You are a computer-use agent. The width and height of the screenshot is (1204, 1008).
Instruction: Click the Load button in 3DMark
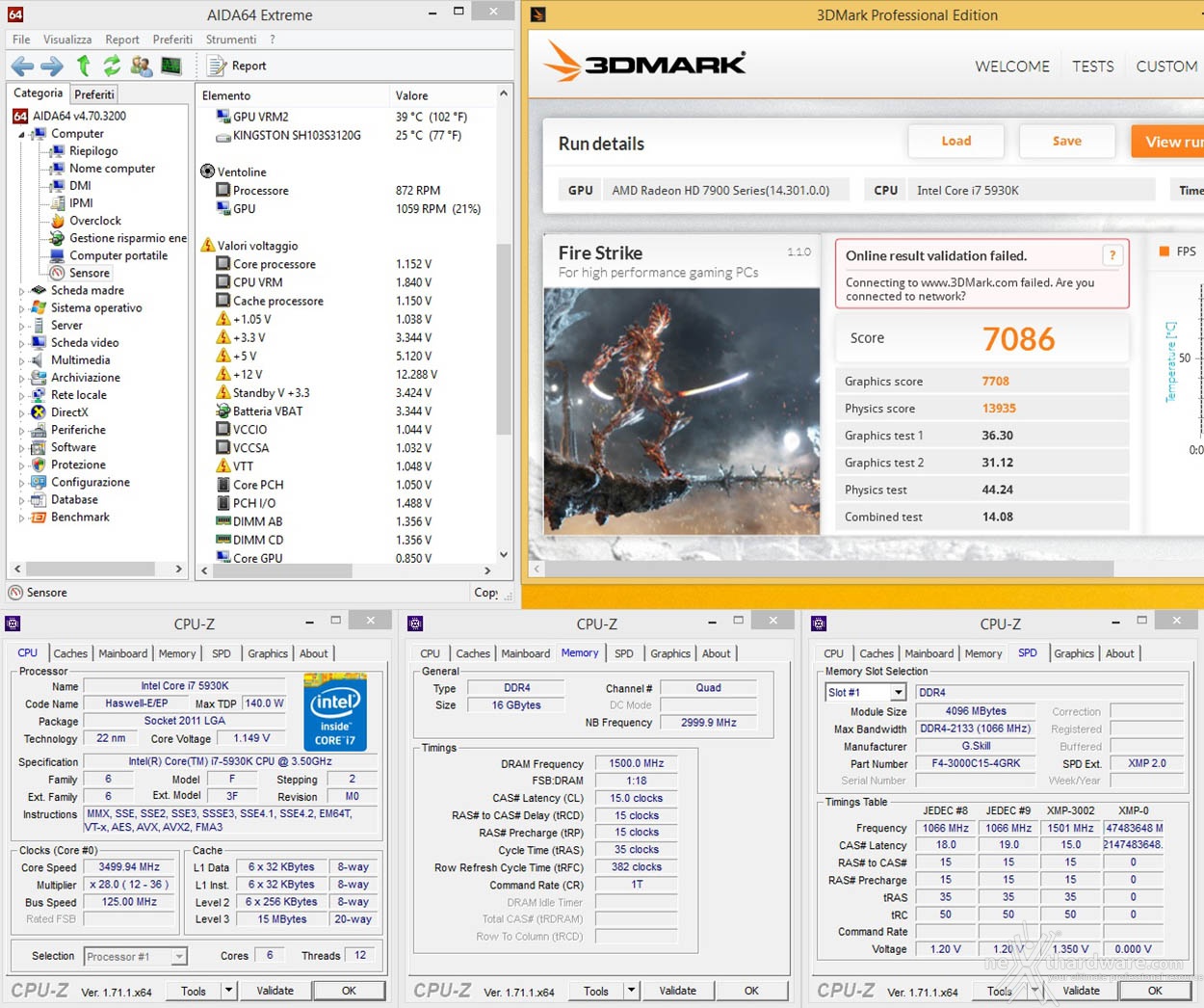click(x=956, y=141)
